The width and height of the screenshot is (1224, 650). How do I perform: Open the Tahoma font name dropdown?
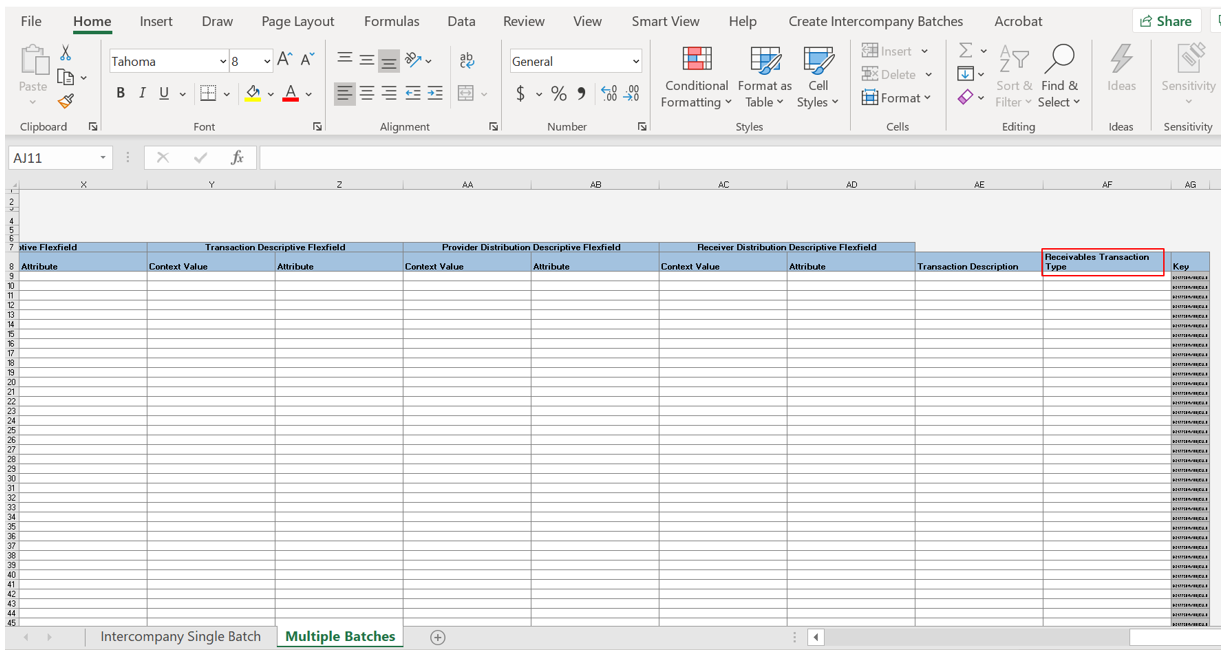click(x=222, y=62)
